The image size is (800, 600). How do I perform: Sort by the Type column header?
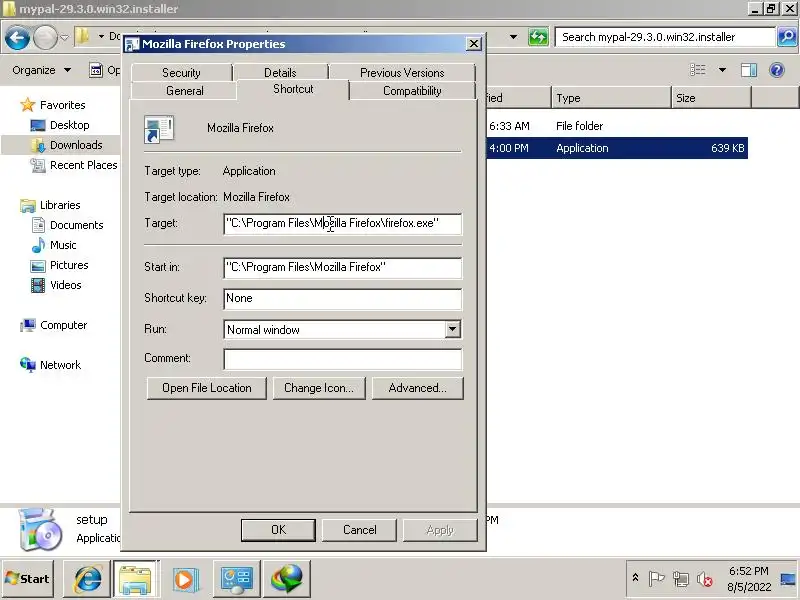[611, 98]
